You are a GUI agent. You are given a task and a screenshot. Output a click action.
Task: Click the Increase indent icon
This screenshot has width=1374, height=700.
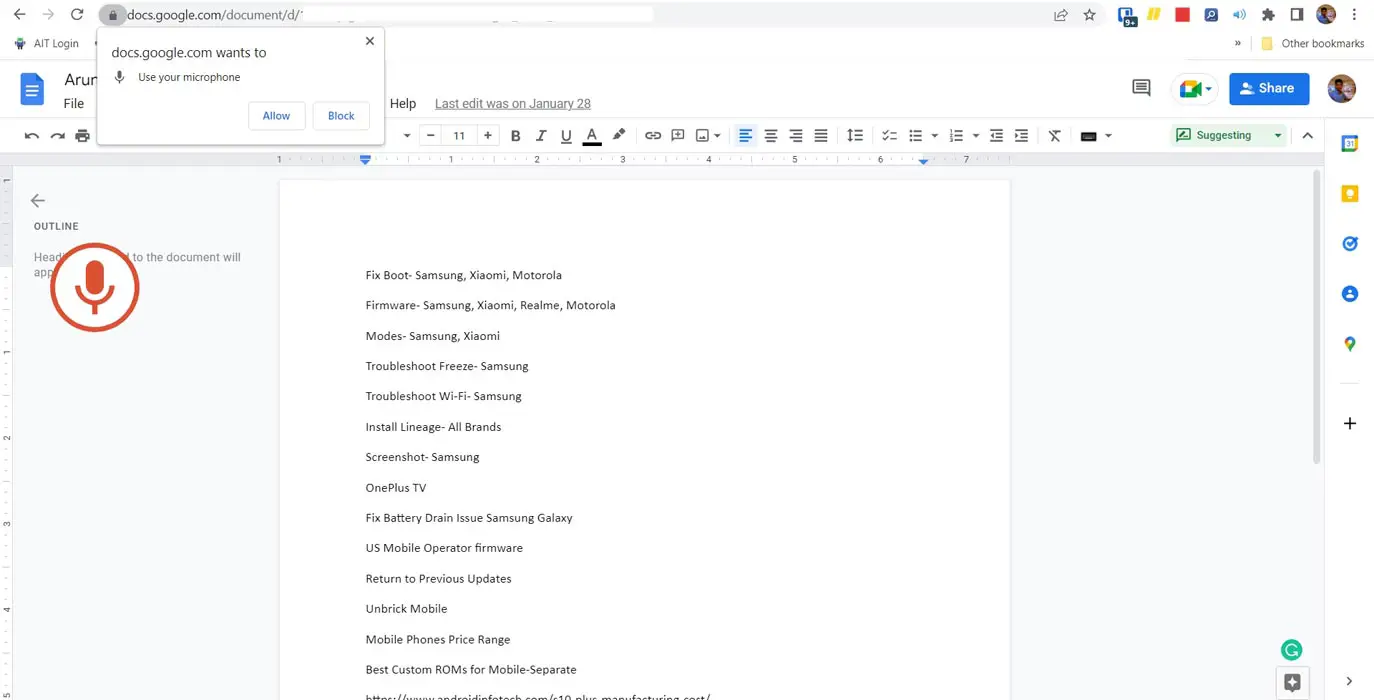coord(1021,136)
